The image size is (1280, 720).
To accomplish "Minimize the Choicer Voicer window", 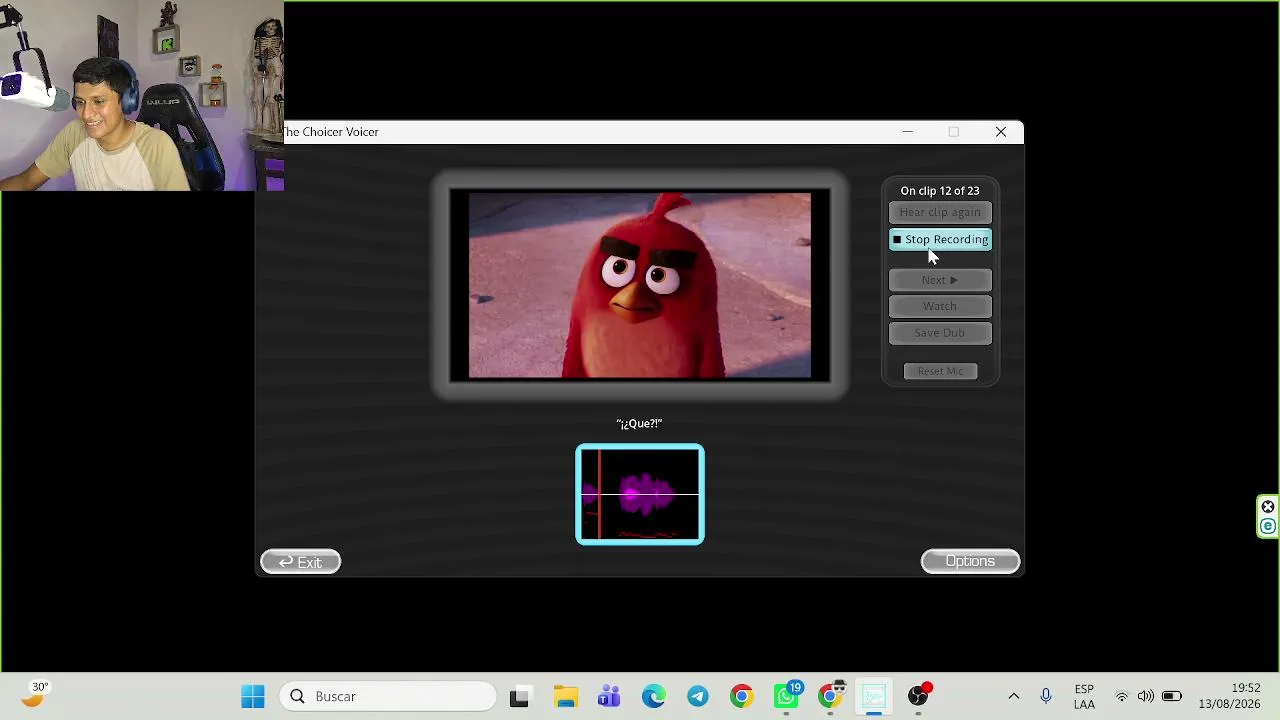I will [x=907, y=132].
